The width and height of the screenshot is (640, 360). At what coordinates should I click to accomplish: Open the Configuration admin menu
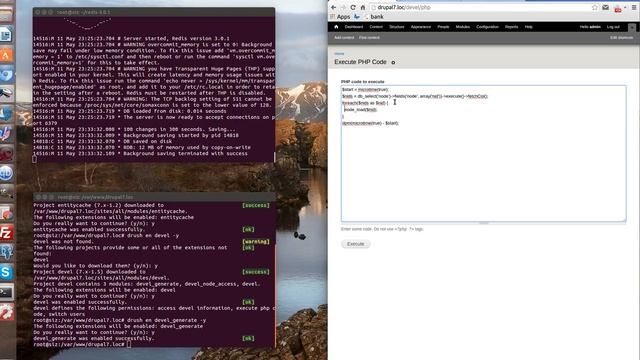coord(487,27)
